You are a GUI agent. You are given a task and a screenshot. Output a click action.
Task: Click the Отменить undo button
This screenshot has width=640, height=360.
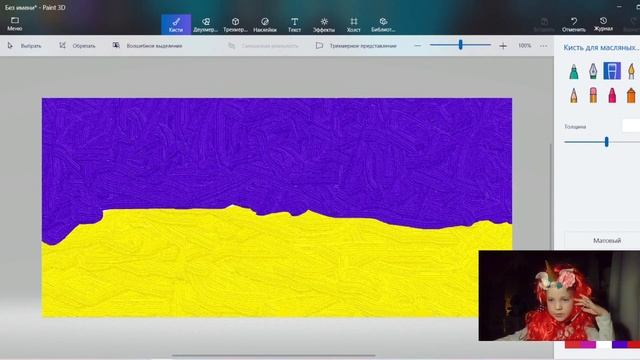(573, 24)
